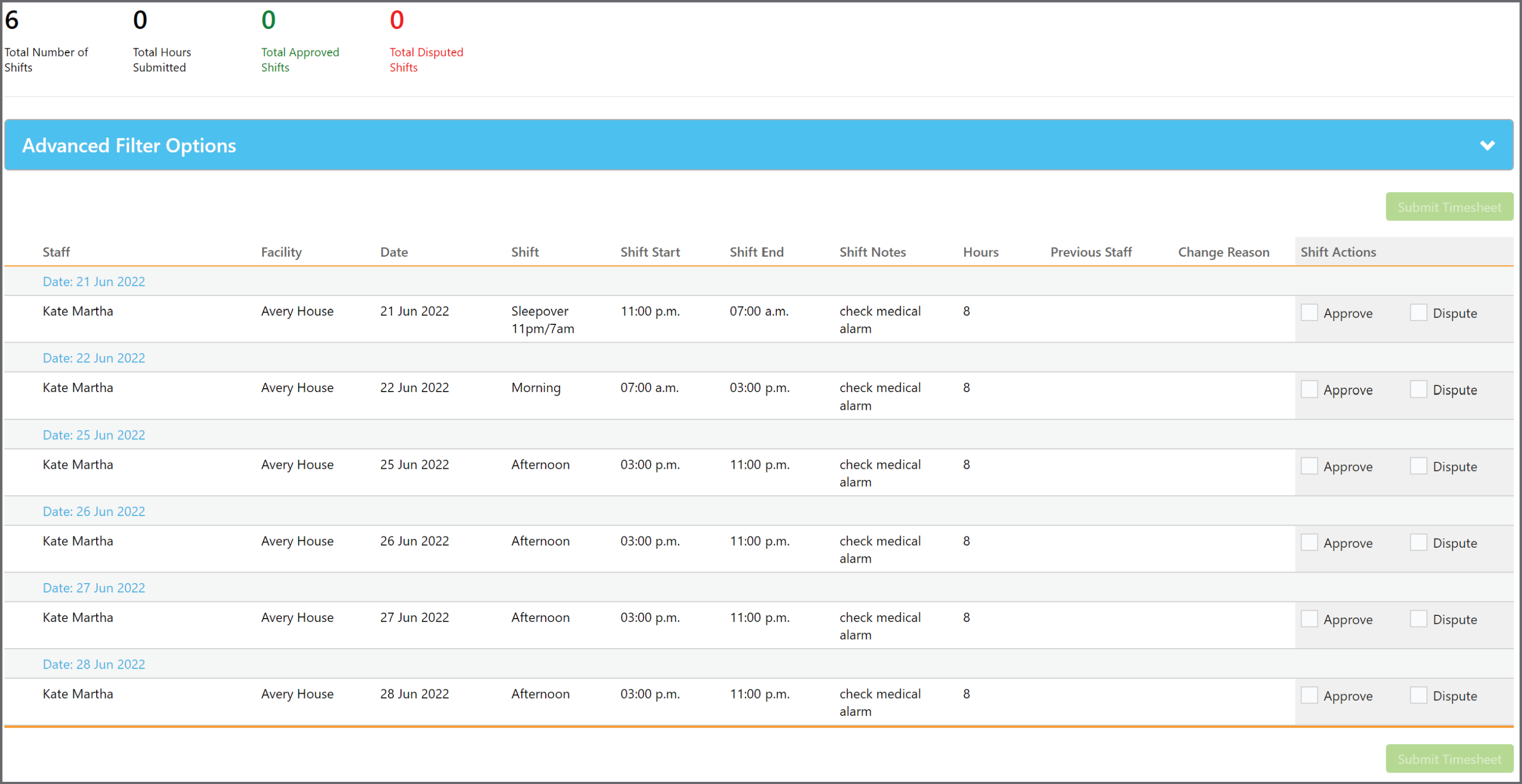Approve the 28 Jun Afternoon shift
This screenshot has width=1522, height=784.
click(1310, 695)
